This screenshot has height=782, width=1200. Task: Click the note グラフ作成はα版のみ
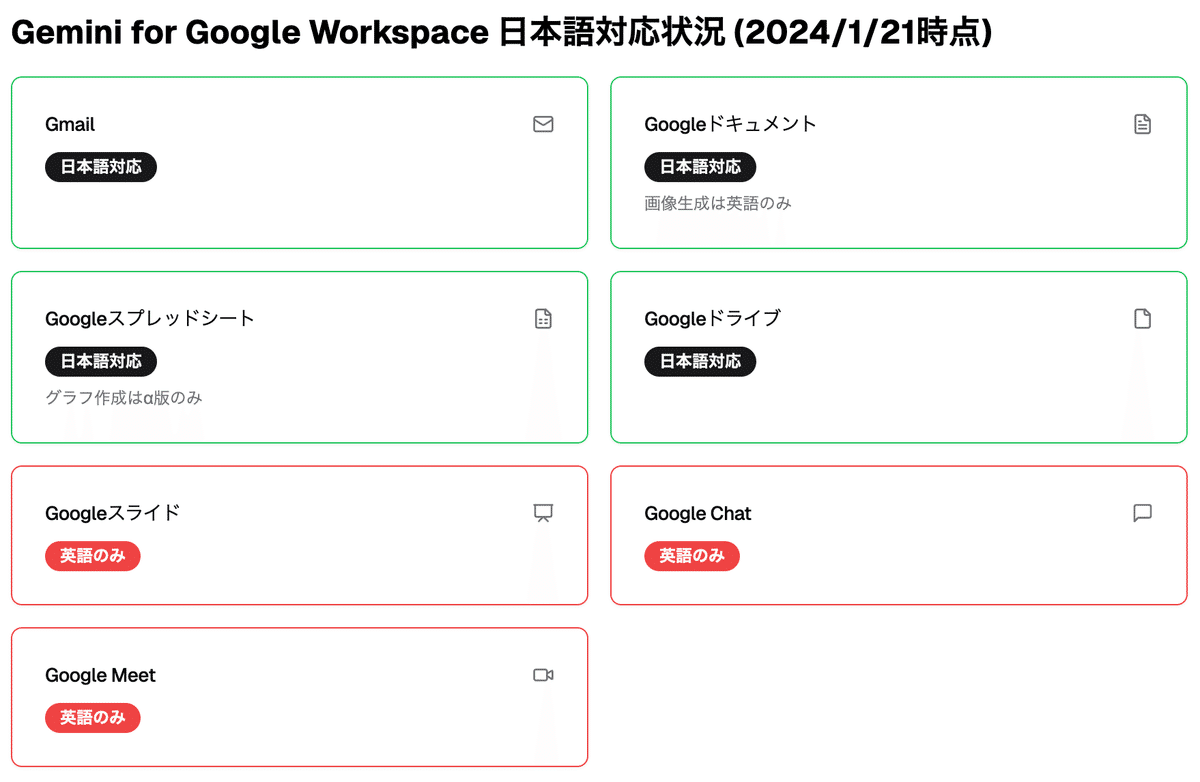coord(124,397)
